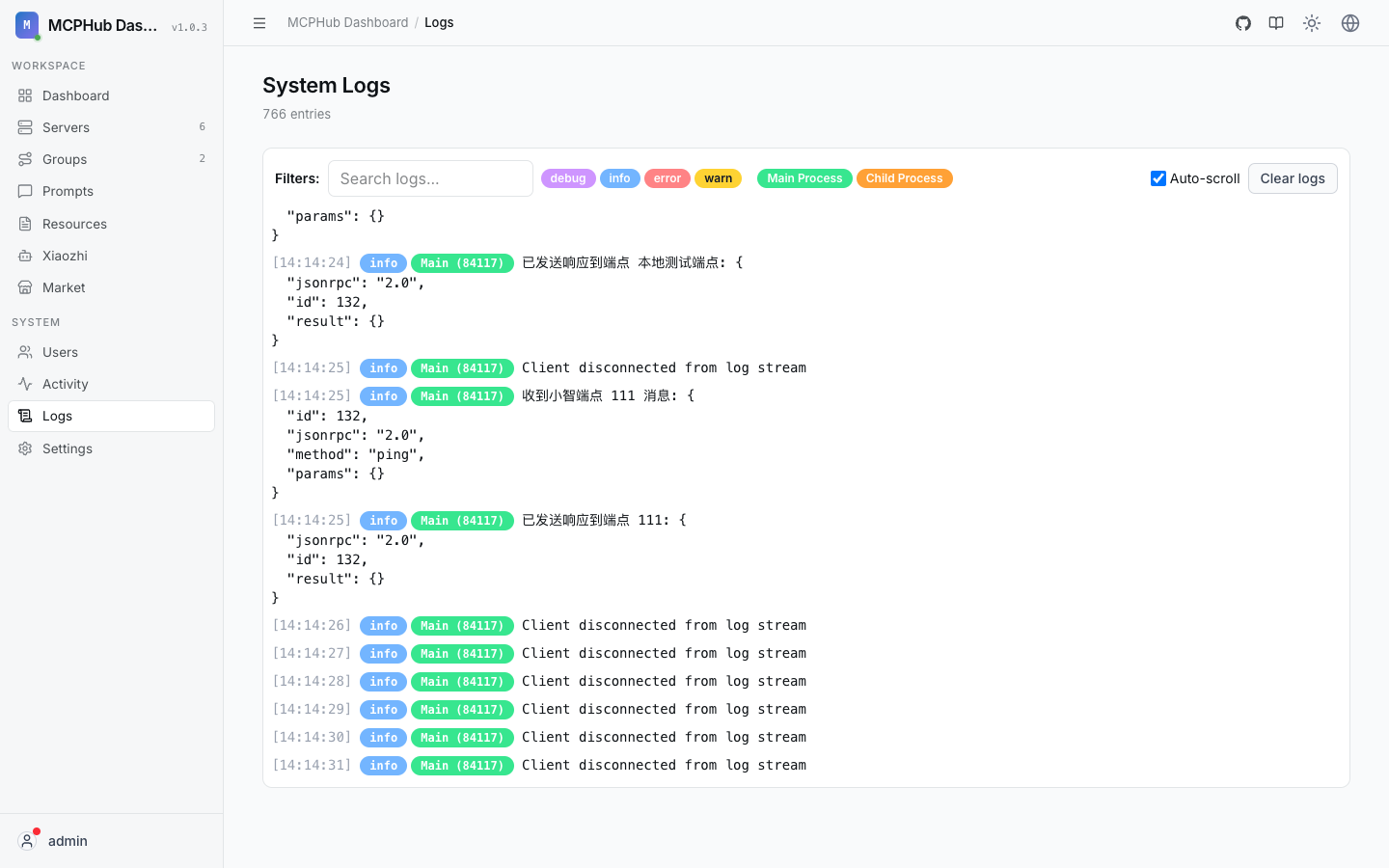Toggle the Main Process filter badge

point(804,178)
